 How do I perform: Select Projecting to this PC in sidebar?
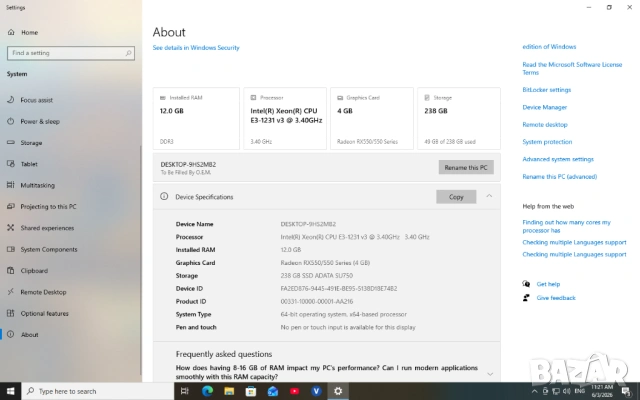click(48, 206)
